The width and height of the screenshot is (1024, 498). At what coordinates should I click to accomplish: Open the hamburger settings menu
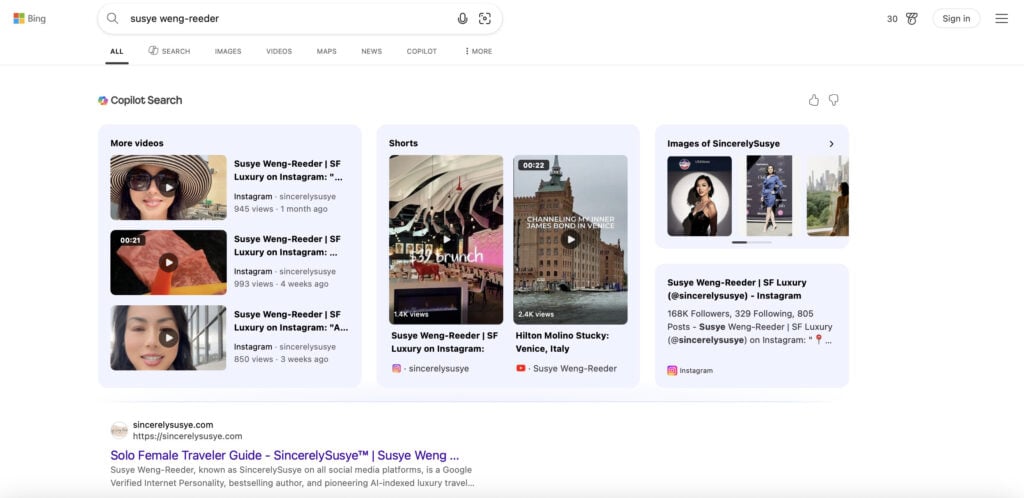(1001, 18)
